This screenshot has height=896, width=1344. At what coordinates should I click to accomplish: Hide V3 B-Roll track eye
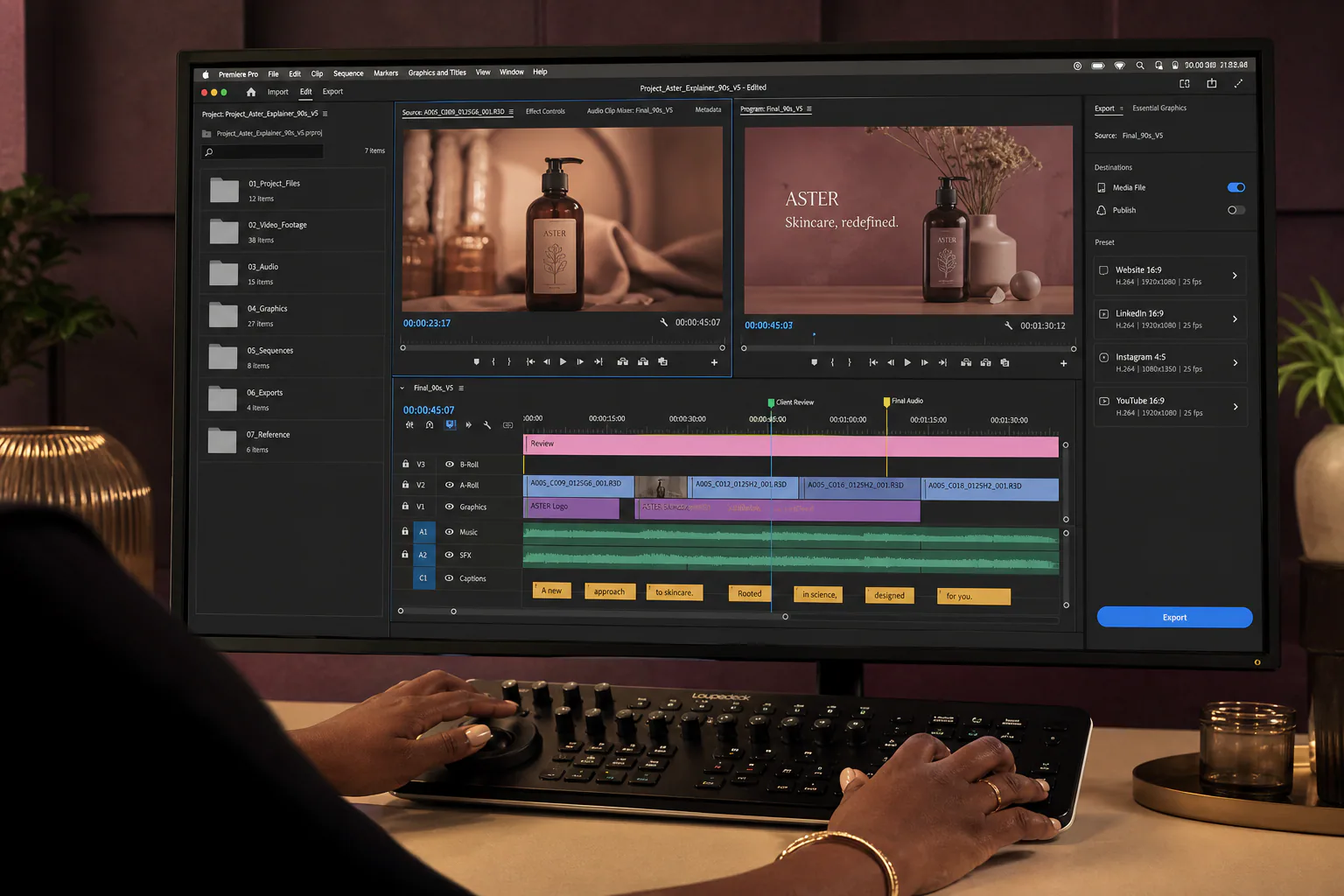(450, 465)
